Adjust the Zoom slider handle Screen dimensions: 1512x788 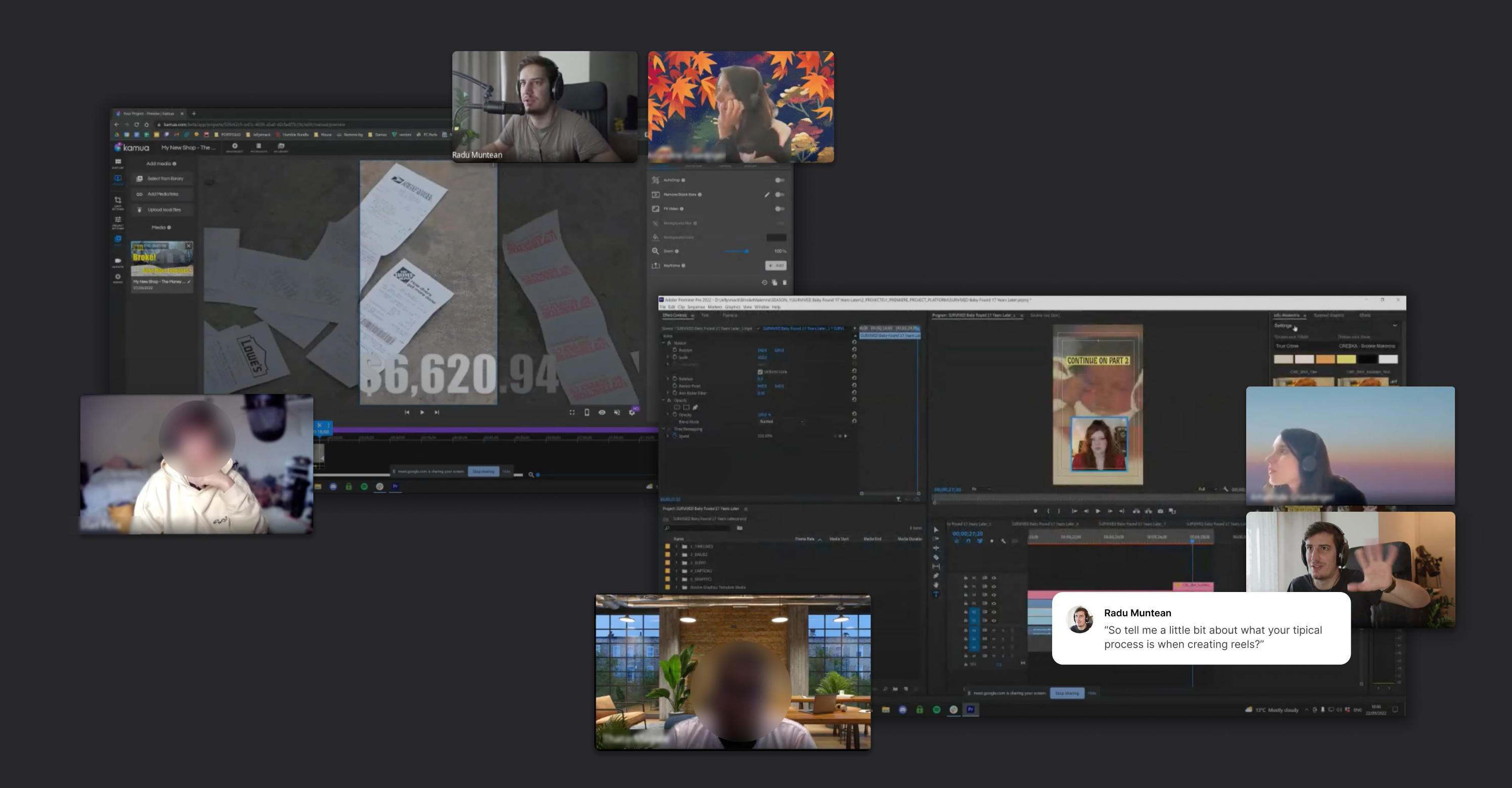coord(746,251)
